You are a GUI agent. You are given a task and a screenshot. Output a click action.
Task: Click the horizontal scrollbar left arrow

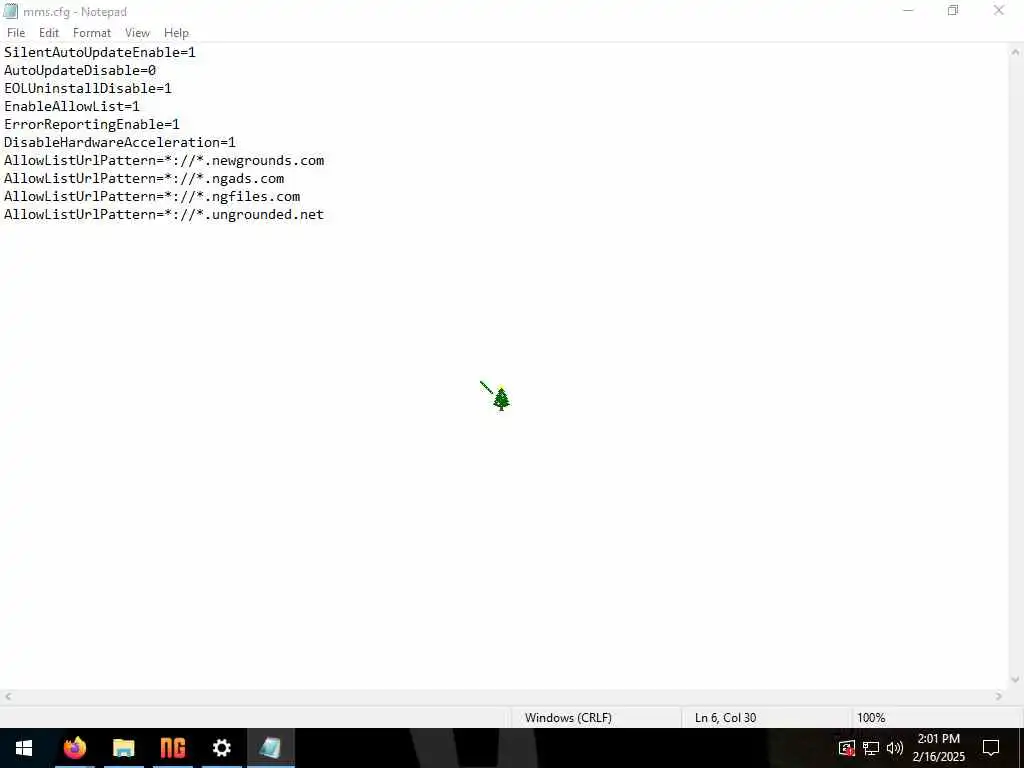pyautogui.click(x=8, y=697)
